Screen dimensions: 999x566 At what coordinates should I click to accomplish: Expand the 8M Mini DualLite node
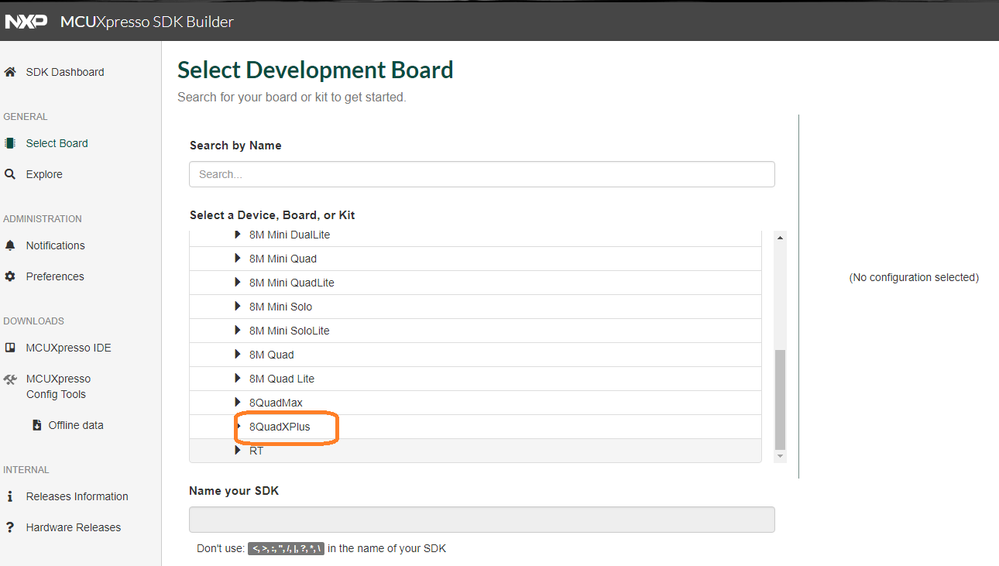tap(238, 235)
